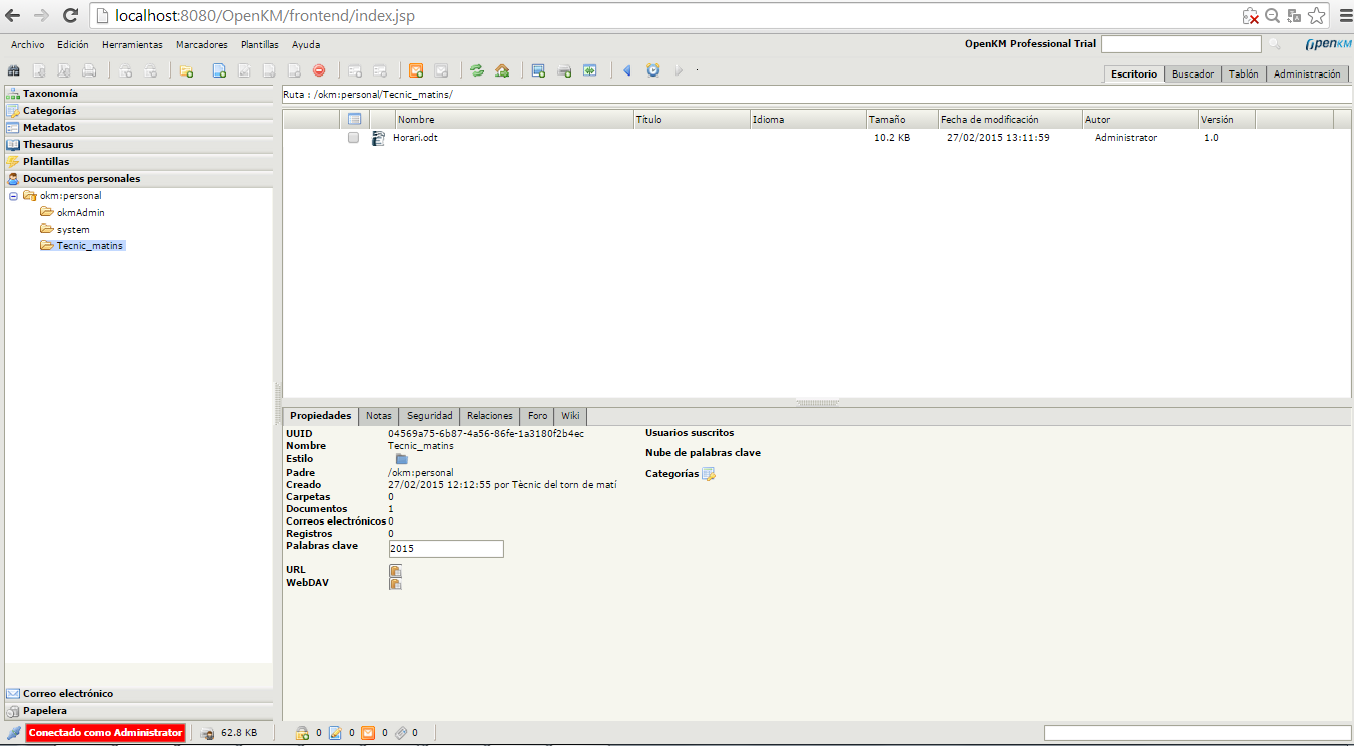The image size is (1354, 746).
Task: Select the okmAdmin folder in the tree
Action: [x=80, y=213]
